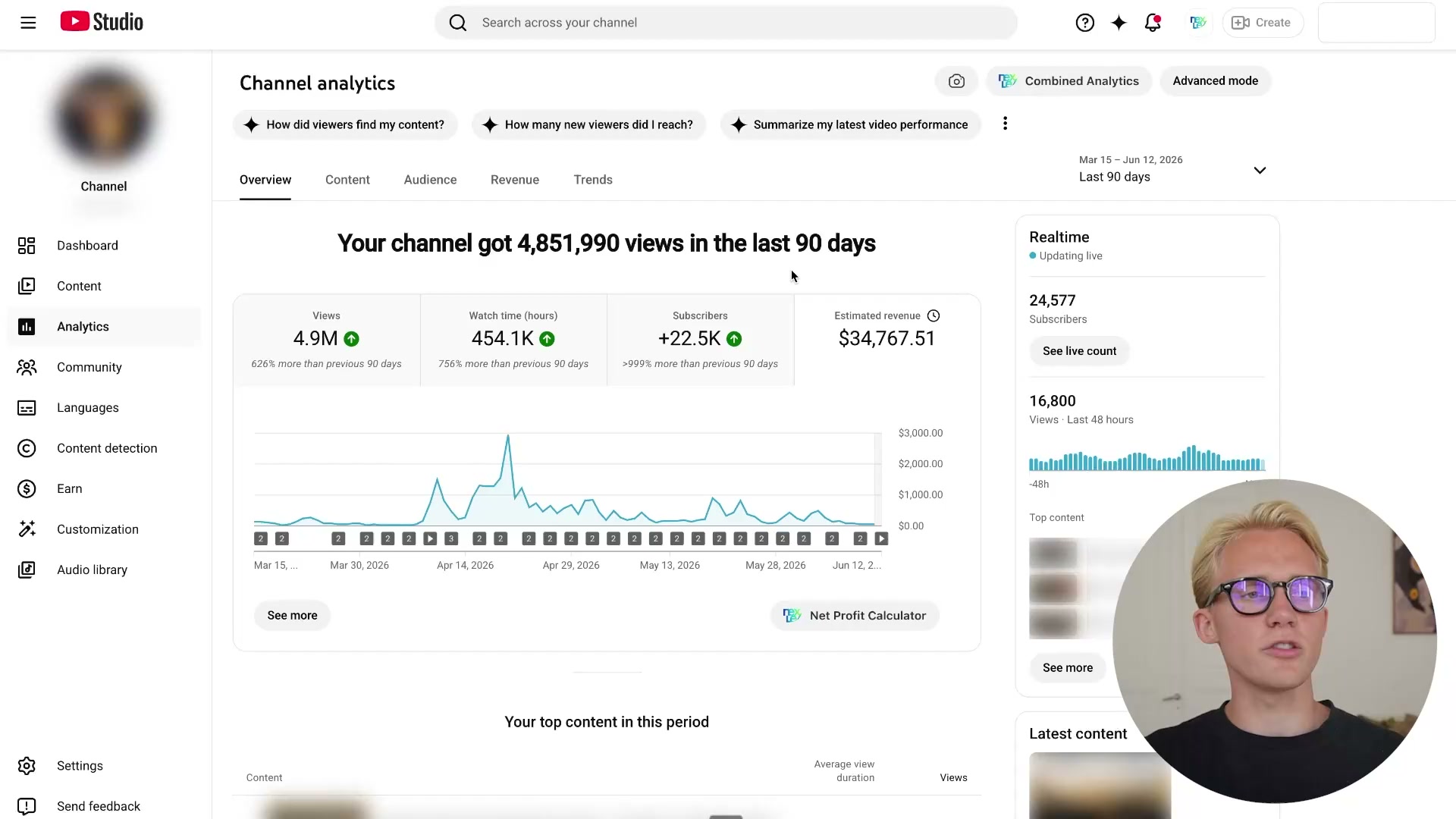Click Send feedback in the sidebar
This screenshot has height=819, width=1456.
pos(104,806)
